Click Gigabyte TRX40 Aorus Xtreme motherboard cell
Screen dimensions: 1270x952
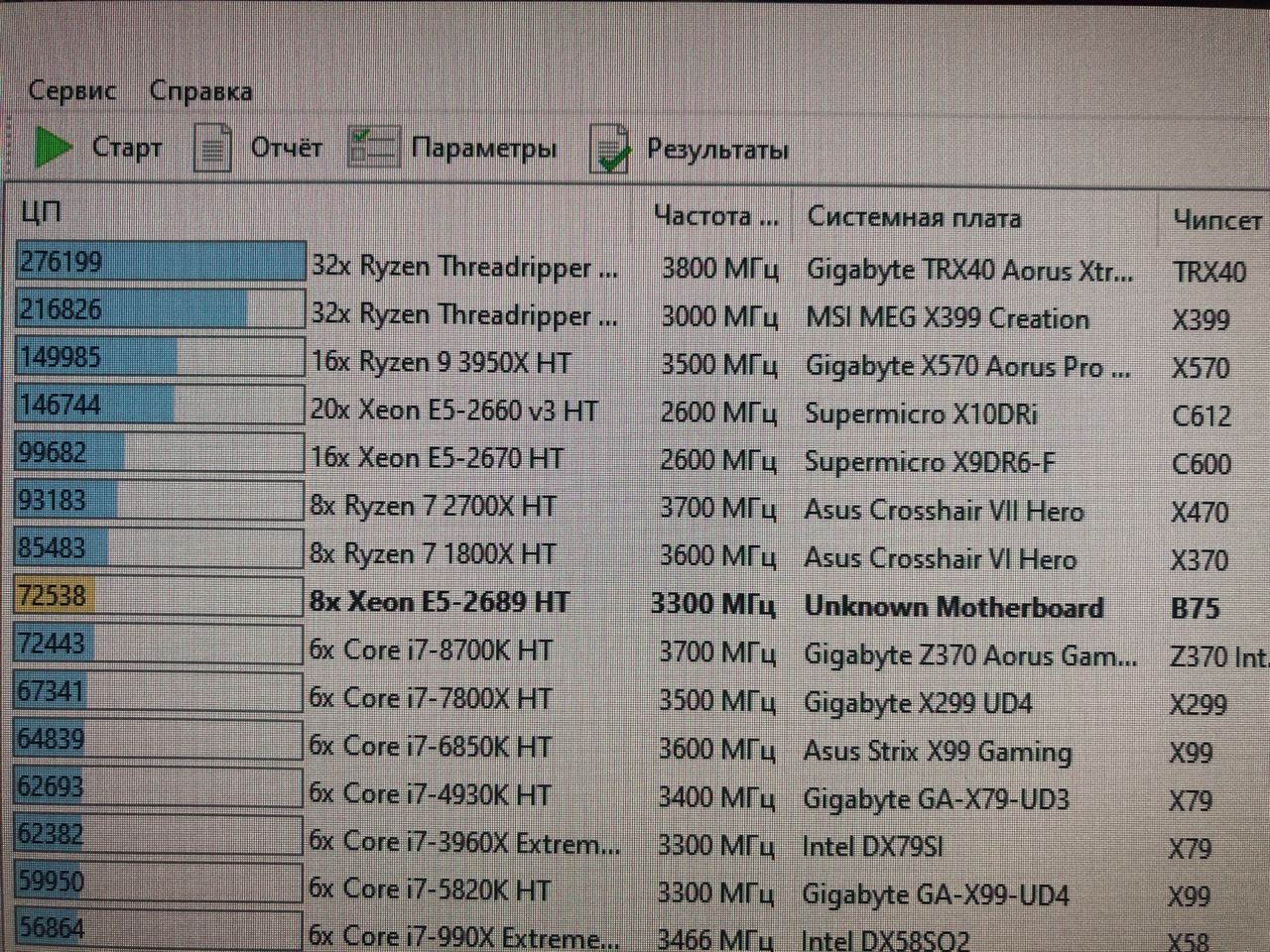pos(969,270)
